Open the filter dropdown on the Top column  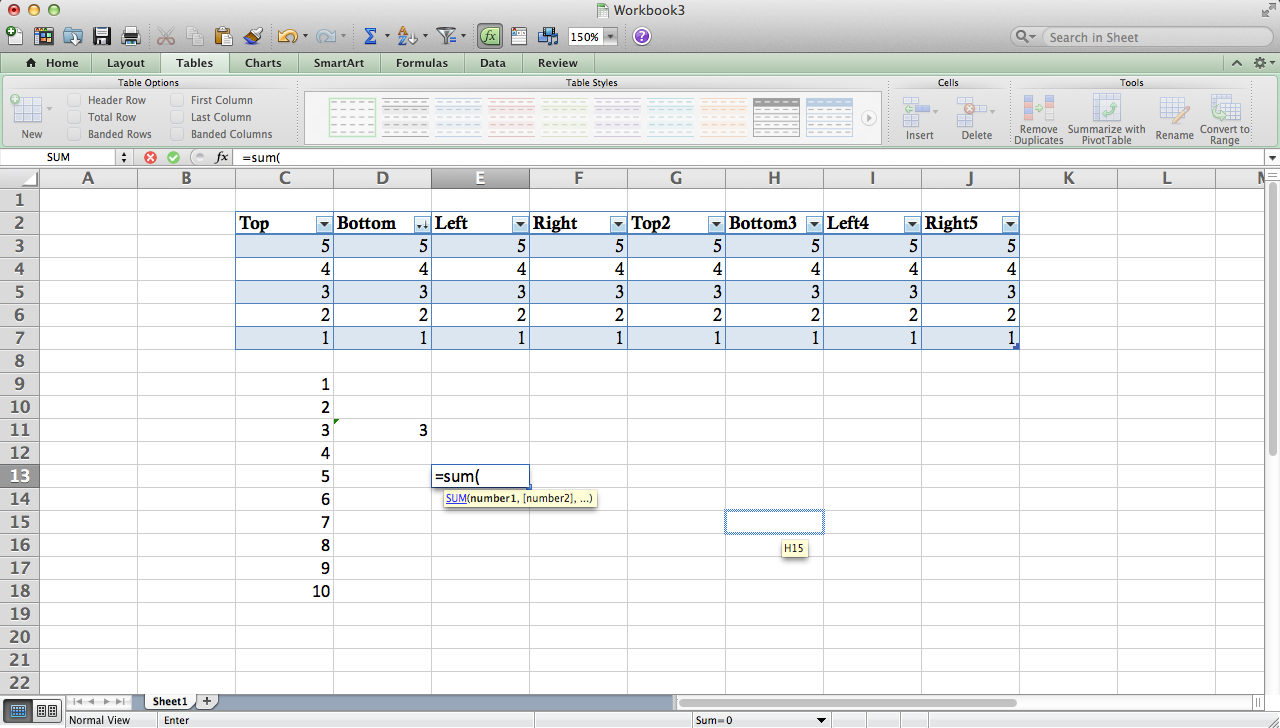pyautogui.click(x=322, y=223)
